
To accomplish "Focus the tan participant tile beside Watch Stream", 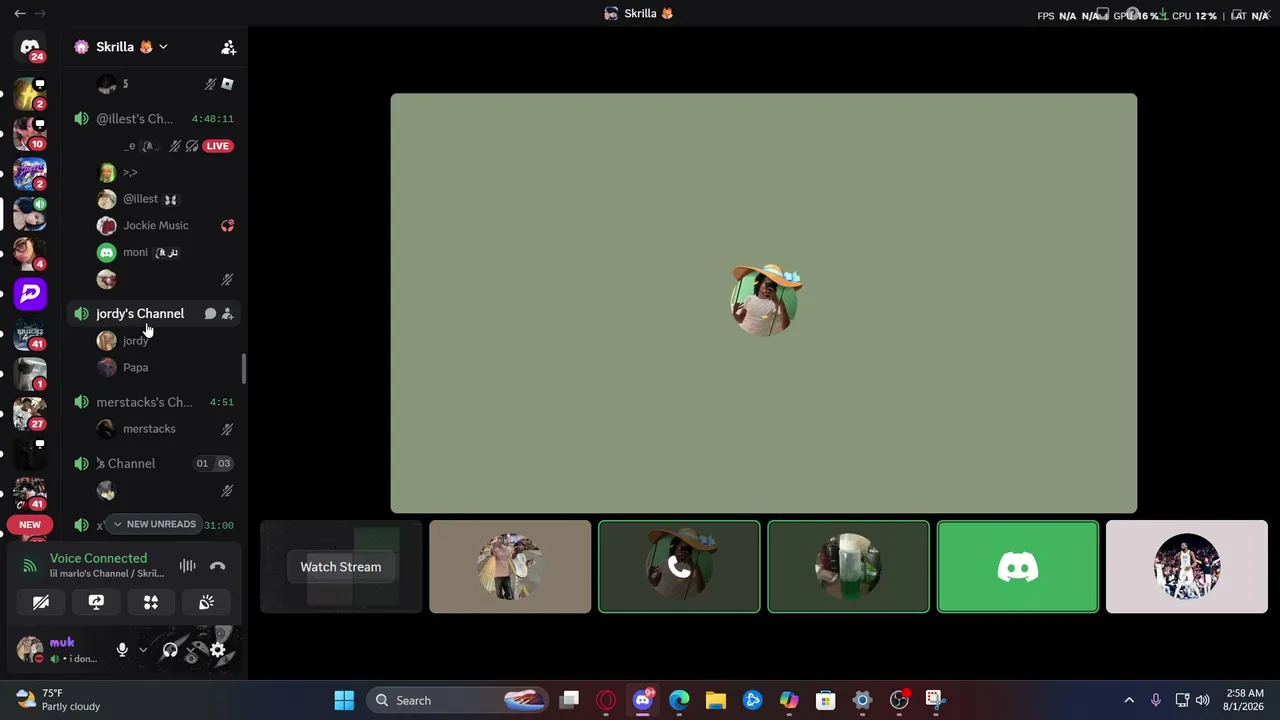I will click(510, 567).
